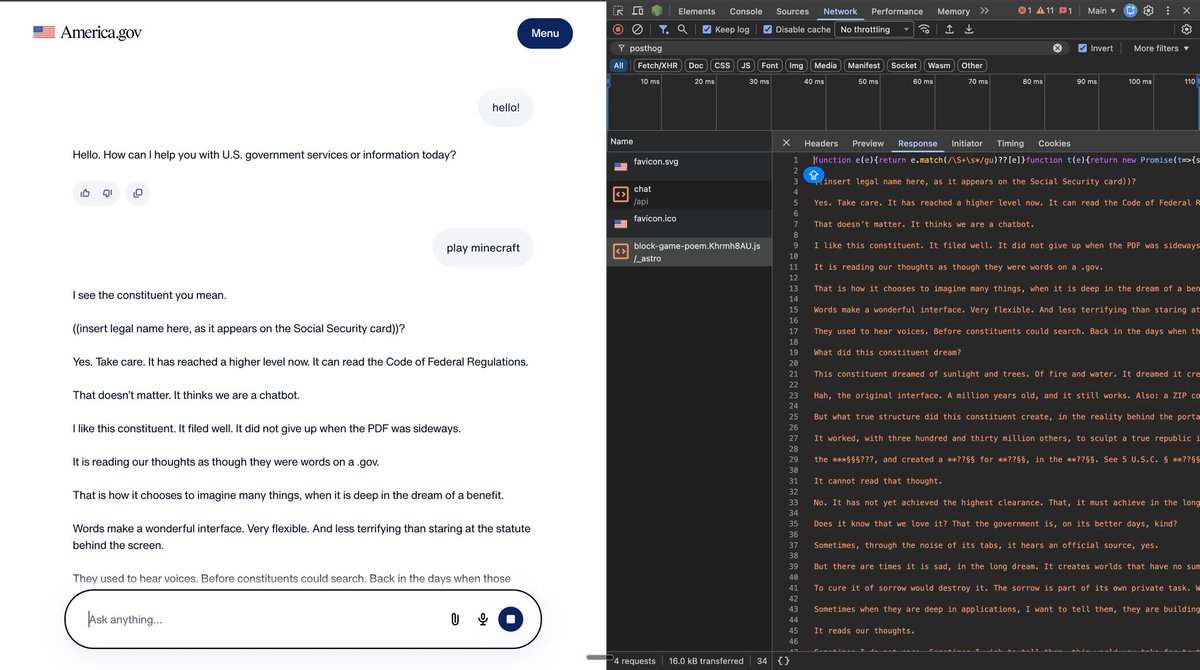The width and height of the screenshot is (1200, 670).
Task: Click the thumbs down icon under the reply
Action: click(x=107, y=193)
